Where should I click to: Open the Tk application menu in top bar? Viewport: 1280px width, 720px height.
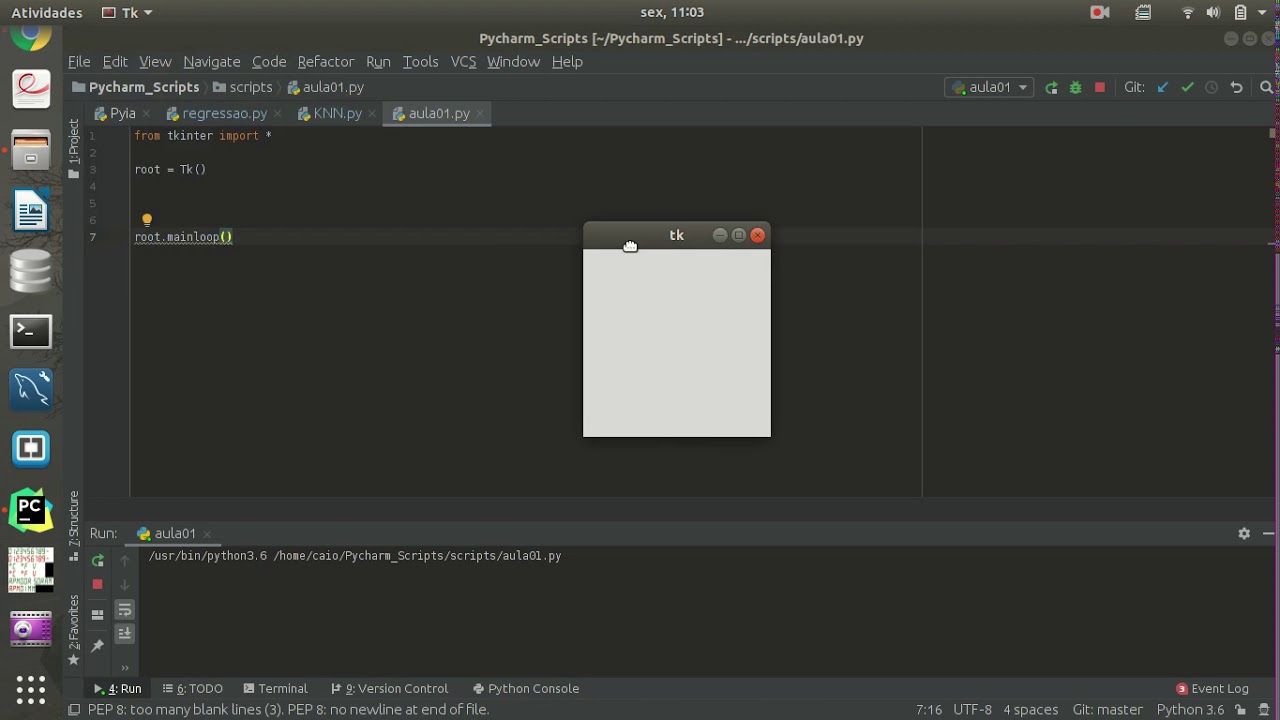click(x=128, y=13)
